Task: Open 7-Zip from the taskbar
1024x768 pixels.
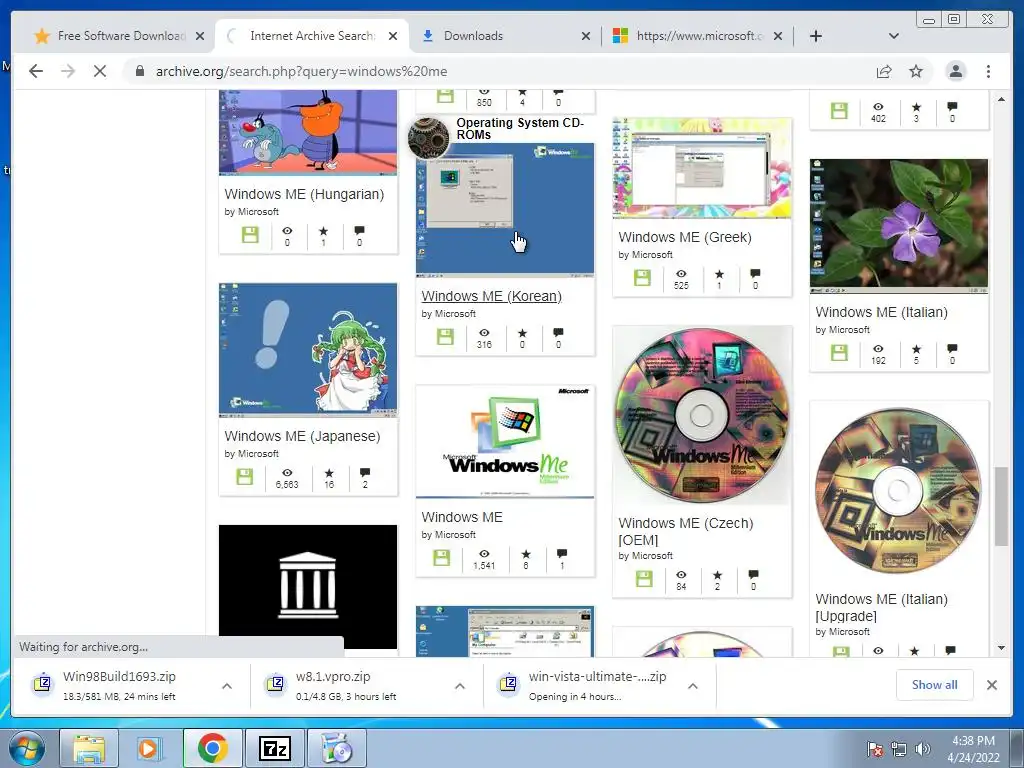Action: pos(275,748)
